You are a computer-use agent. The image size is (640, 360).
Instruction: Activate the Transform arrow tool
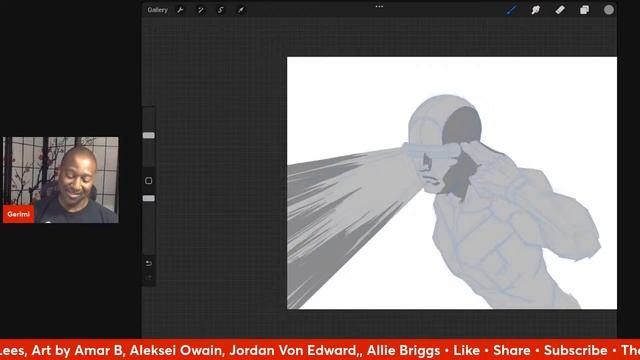241,10
